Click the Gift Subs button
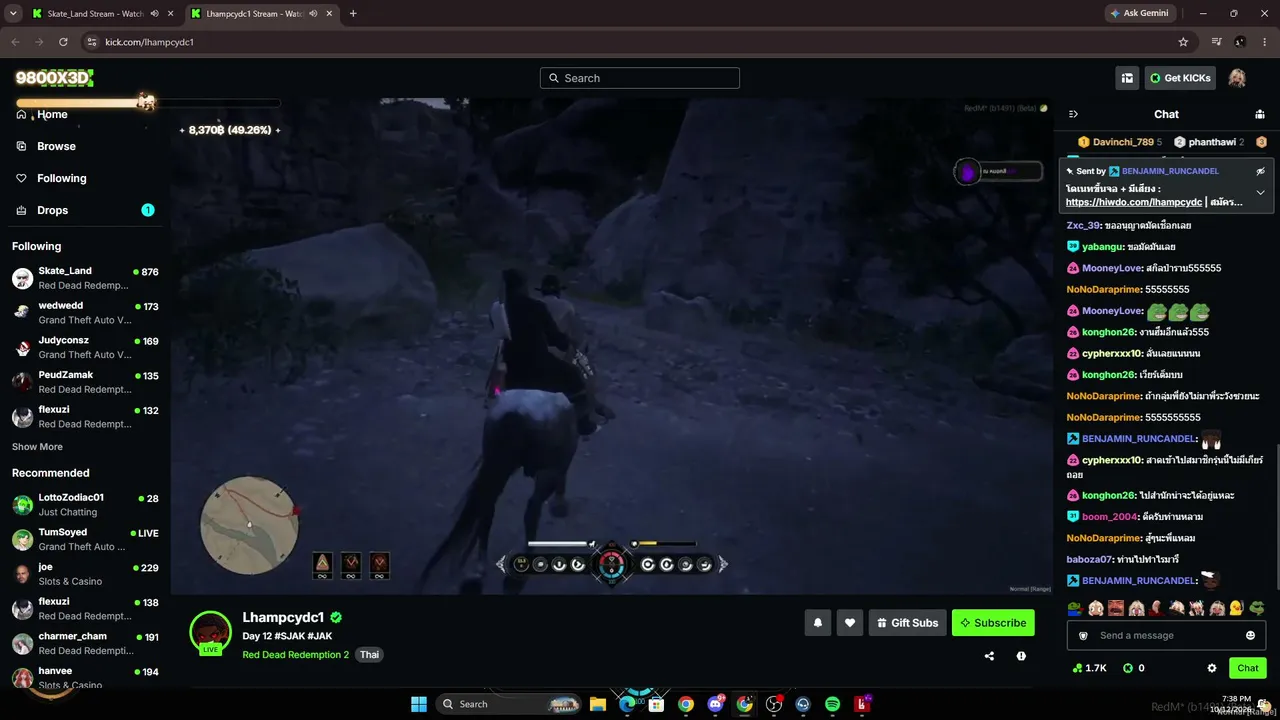 (907, 623)
